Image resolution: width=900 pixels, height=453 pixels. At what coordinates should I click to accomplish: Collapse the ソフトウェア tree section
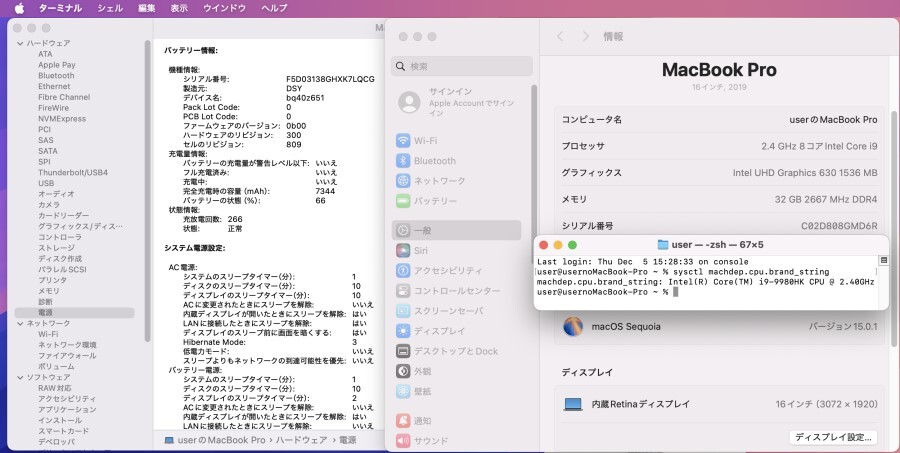[20, 377]
